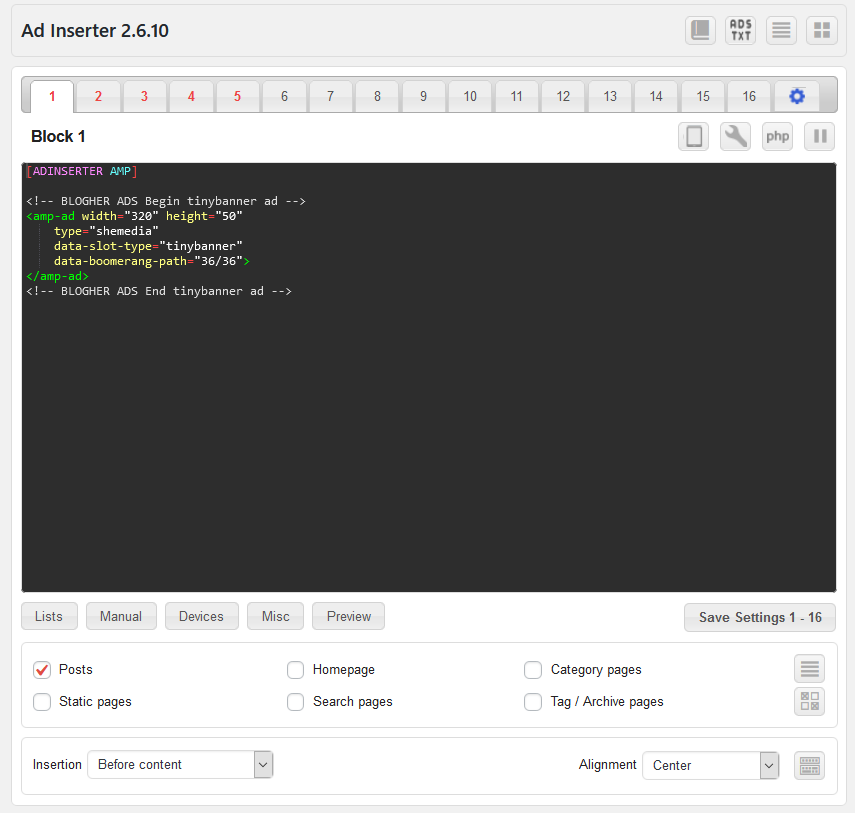
Task: Pause insertion of Block 1
Action: tap(820, 136)
